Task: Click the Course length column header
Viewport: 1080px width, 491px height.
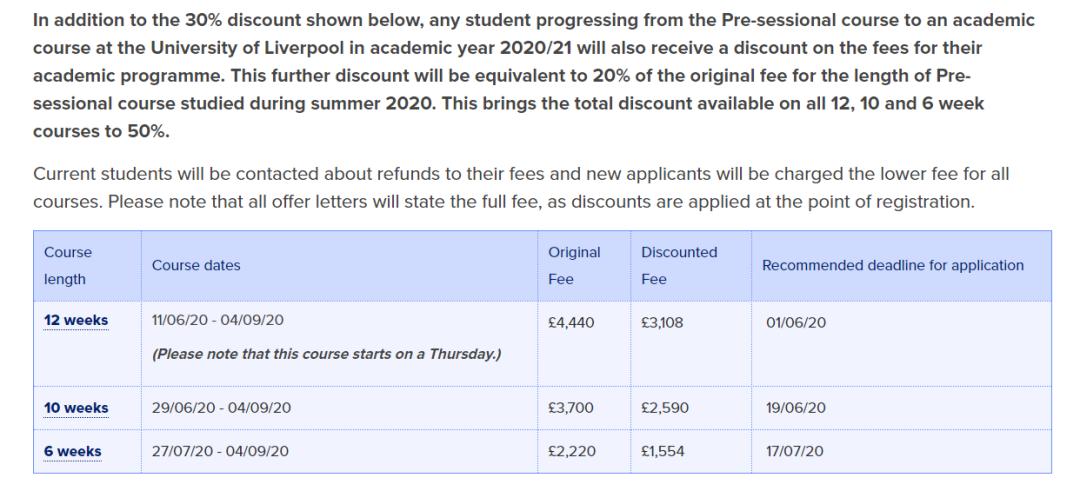Action: click(68, 266)
